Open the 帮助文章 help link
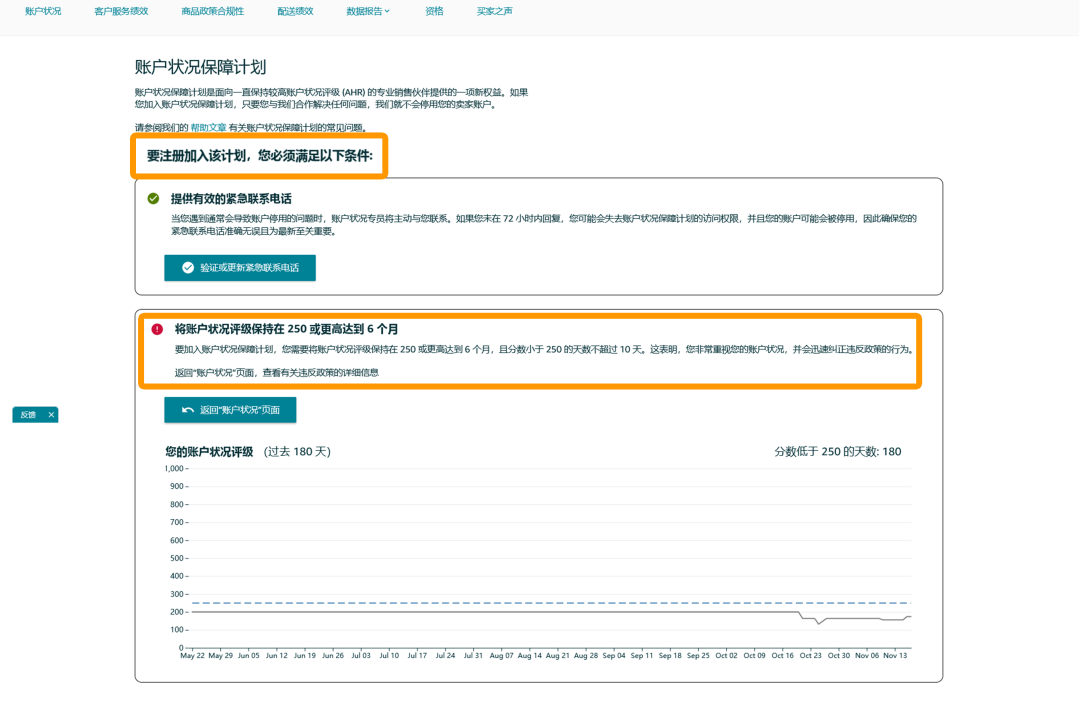 208,127
